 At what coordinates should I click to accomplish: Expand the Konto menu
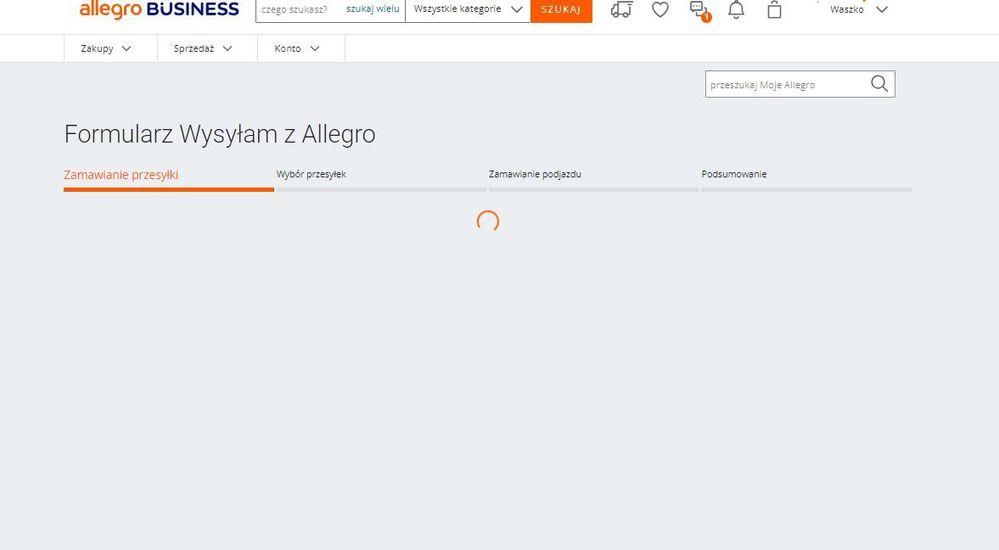click(297, 48)
